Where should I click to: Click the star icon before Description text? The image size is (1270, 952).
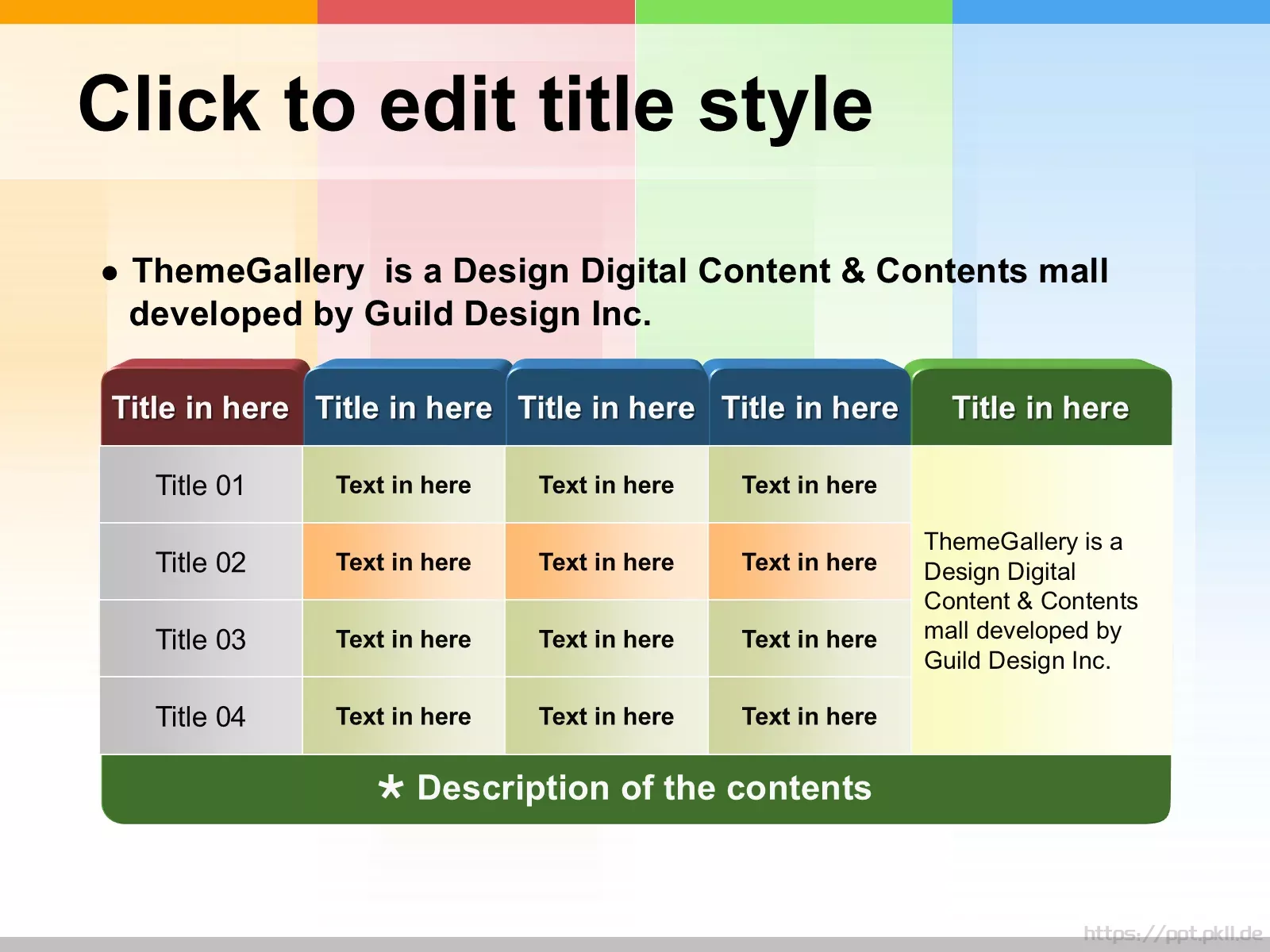click(391, 787)
